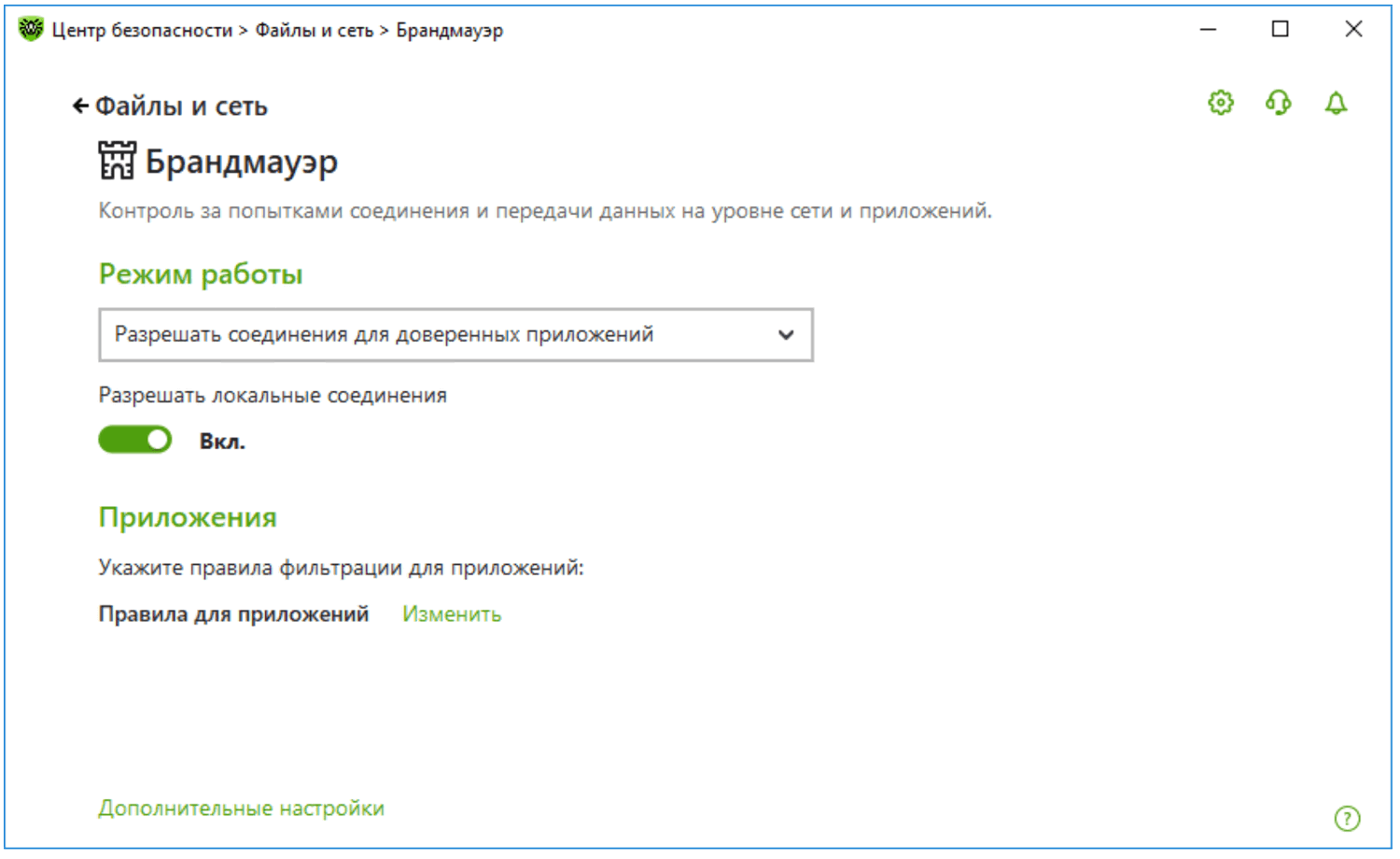This screenshot has width=1400, height=859.
Task: Close the Security Center window
Action: pyautogui.click(x=1353, y=29)
